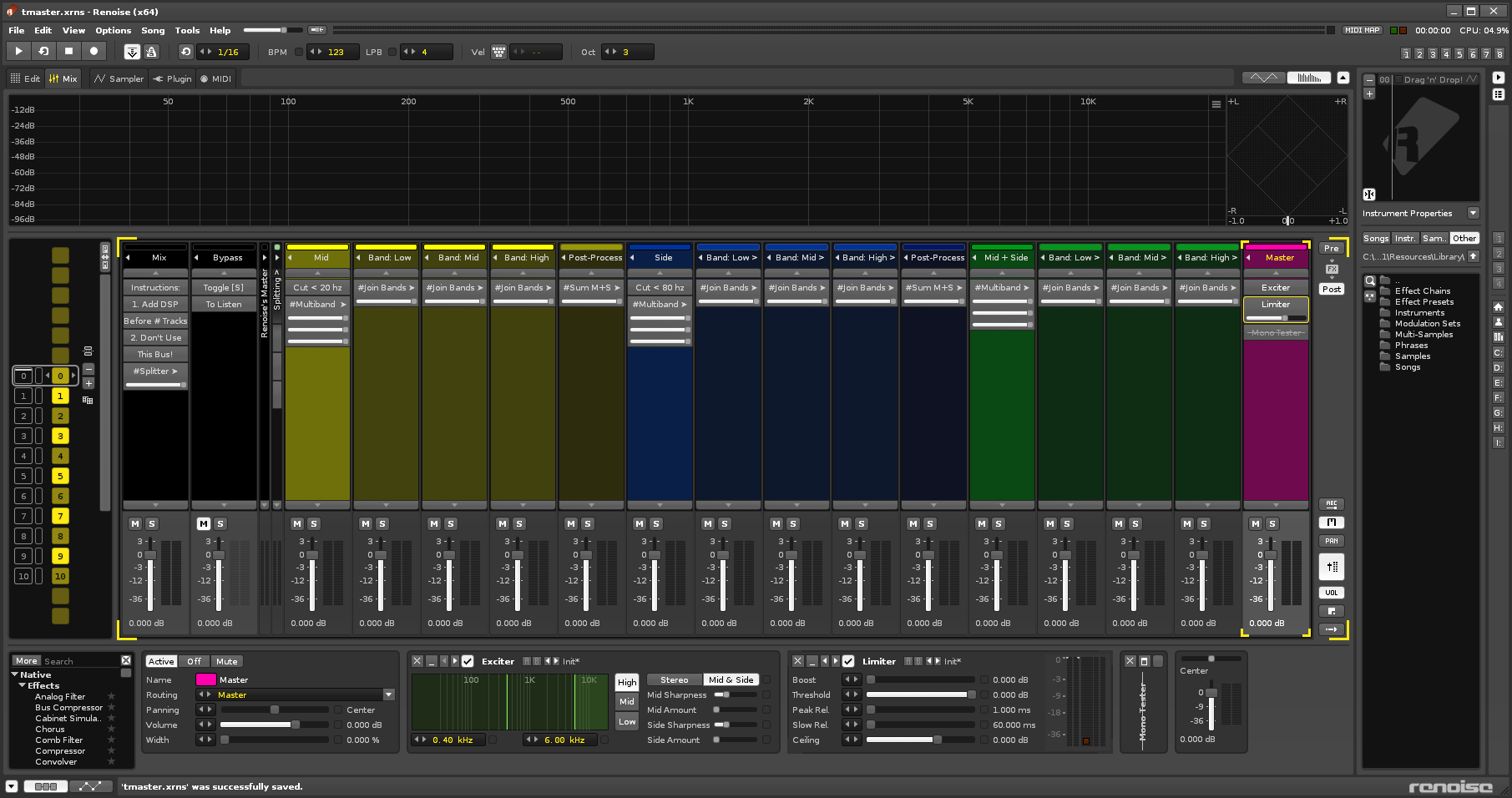Click the Vol mixer view icon
The image size is (1512, 798).
[1332, 593]
